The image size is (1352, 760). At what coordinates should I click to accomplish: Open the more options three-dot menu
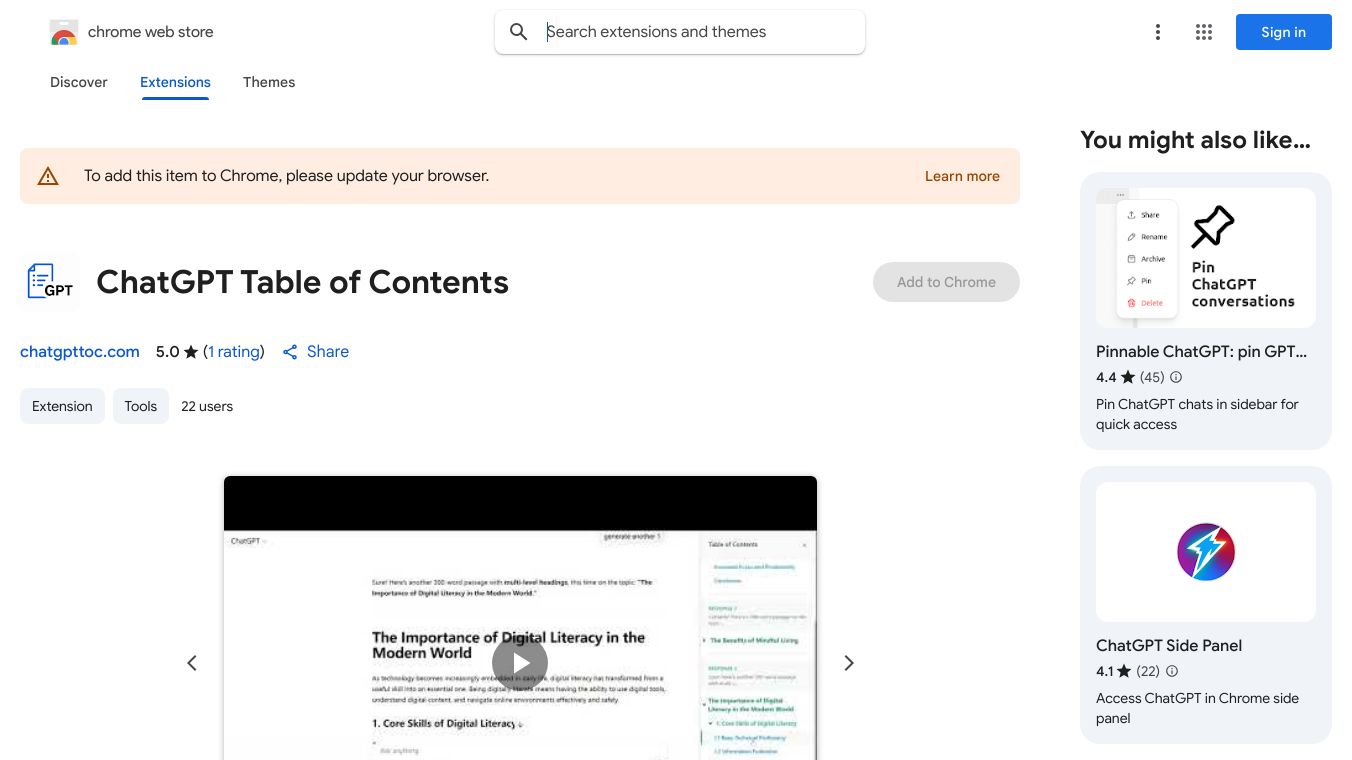click(1158, 32)
